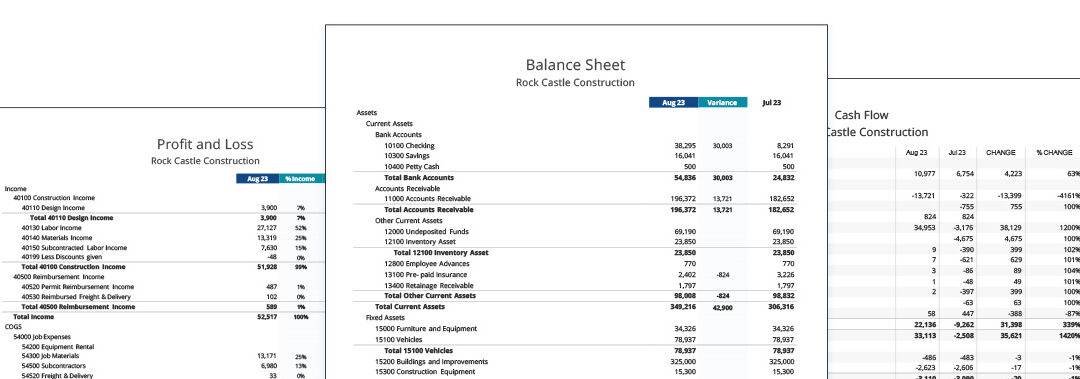Click the 22,136 value in Cash Flow
This screenshot has width=1080, height=379.
click(924, 325)
